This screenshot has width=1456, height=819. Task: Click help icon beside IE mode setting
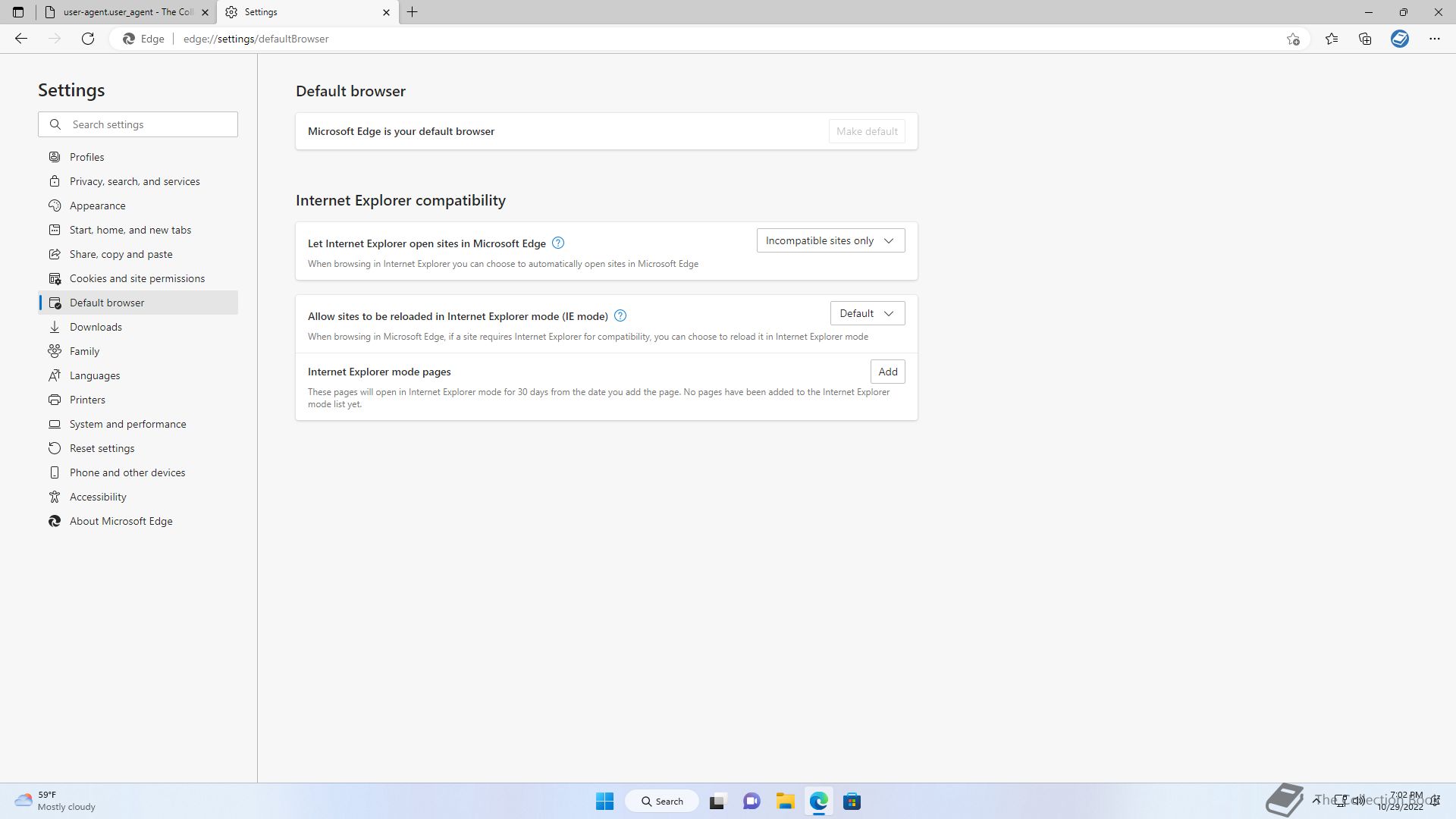coord(620,315)
